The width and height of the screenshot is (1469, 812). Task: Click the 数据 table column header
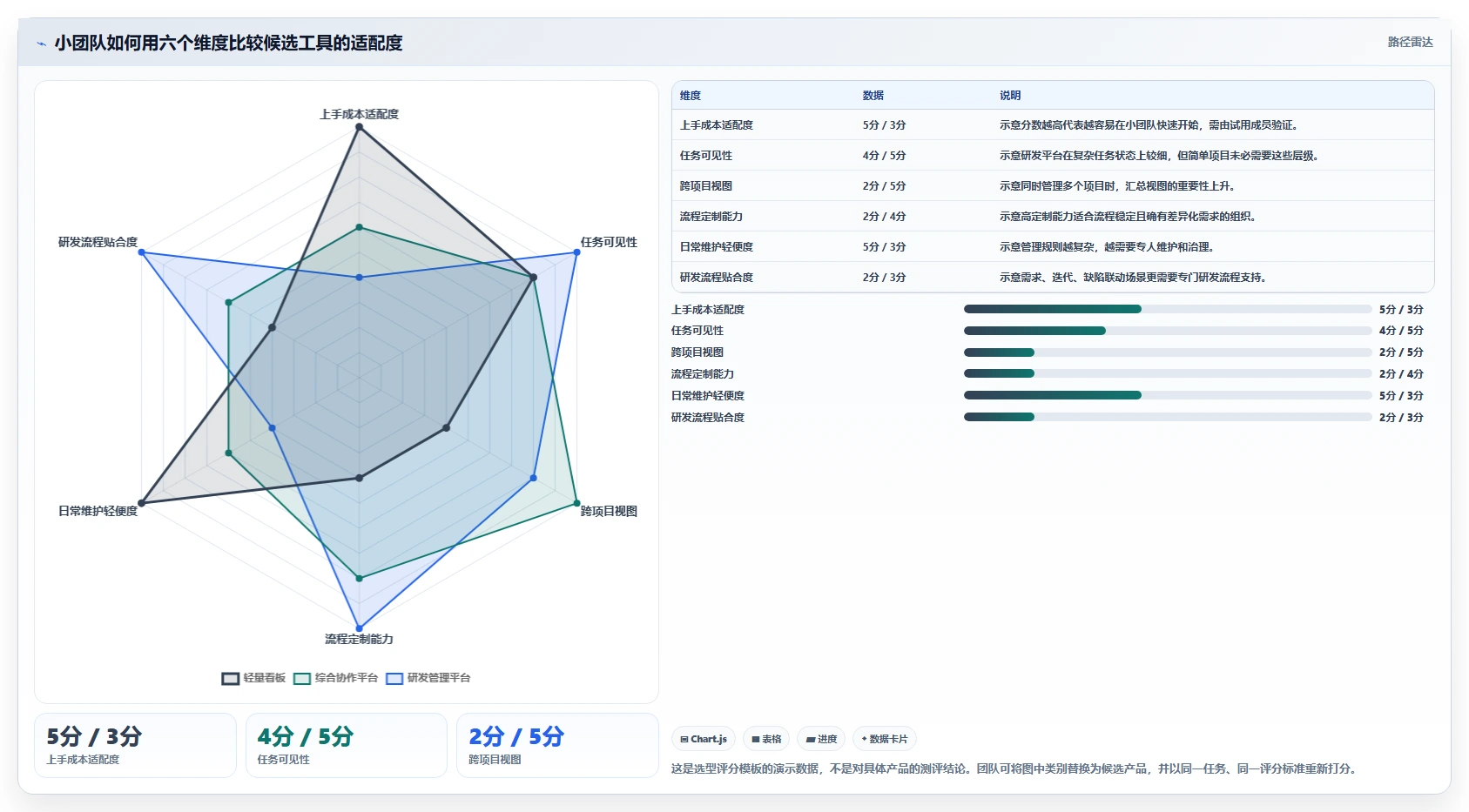click(x=873, y=96)
